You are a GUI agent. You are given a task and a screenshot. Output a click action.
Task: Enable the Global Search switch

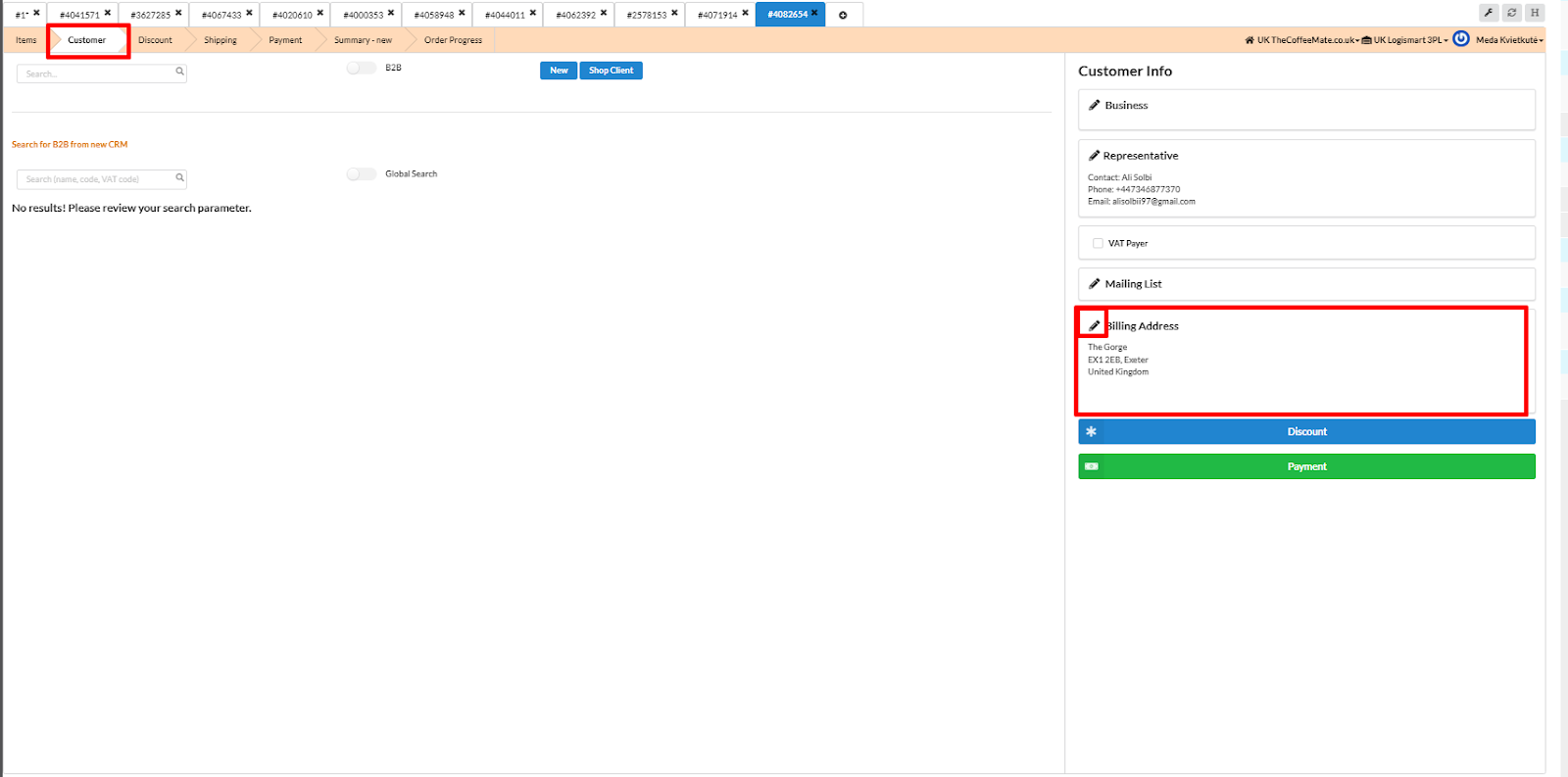(x=362, y=173)
